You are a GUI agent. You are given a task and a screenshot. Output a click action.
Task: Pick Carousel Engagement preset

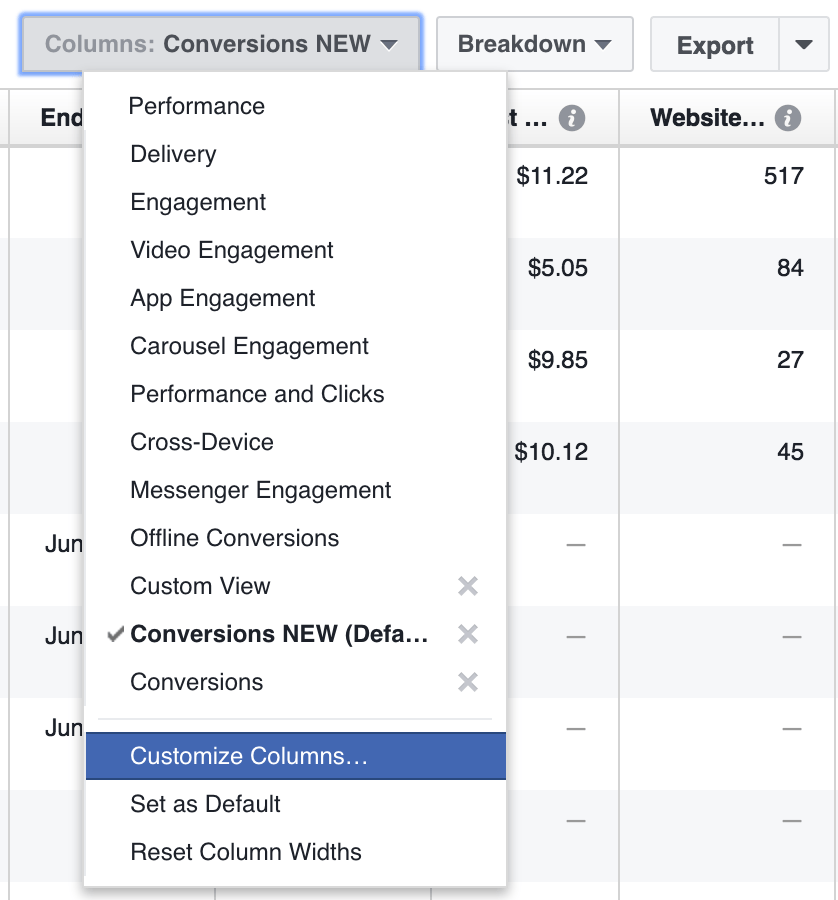(x=296, y=346)
